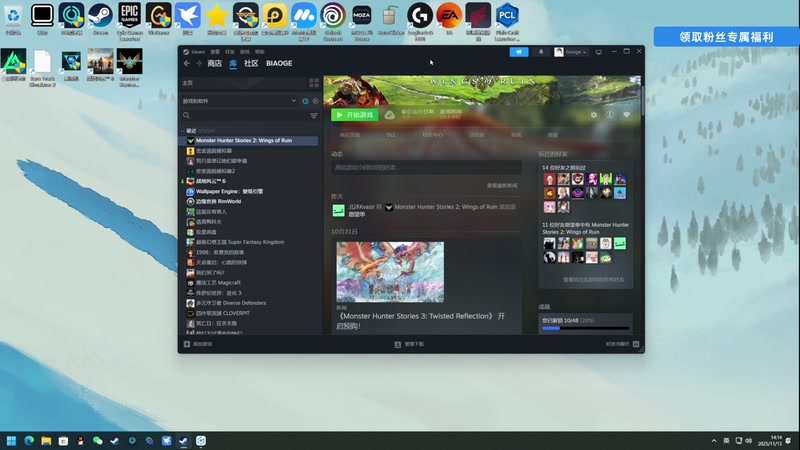Show hidden system tray icons
Image resolution: width=800 pixels, height=450 pixels.
(714, 441)
